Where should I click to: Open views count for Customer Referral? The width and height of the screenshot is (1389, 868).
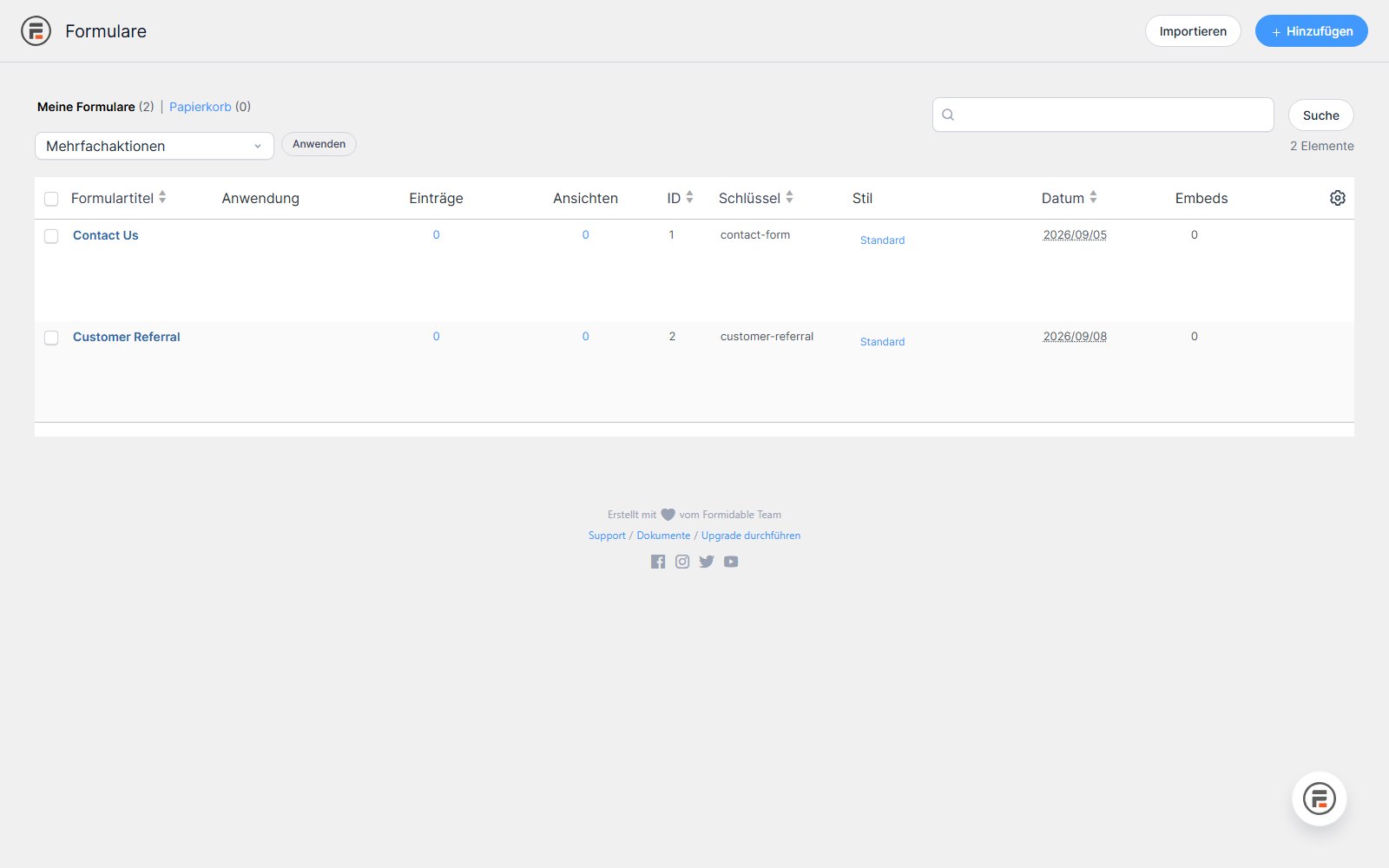pos(586,336)
